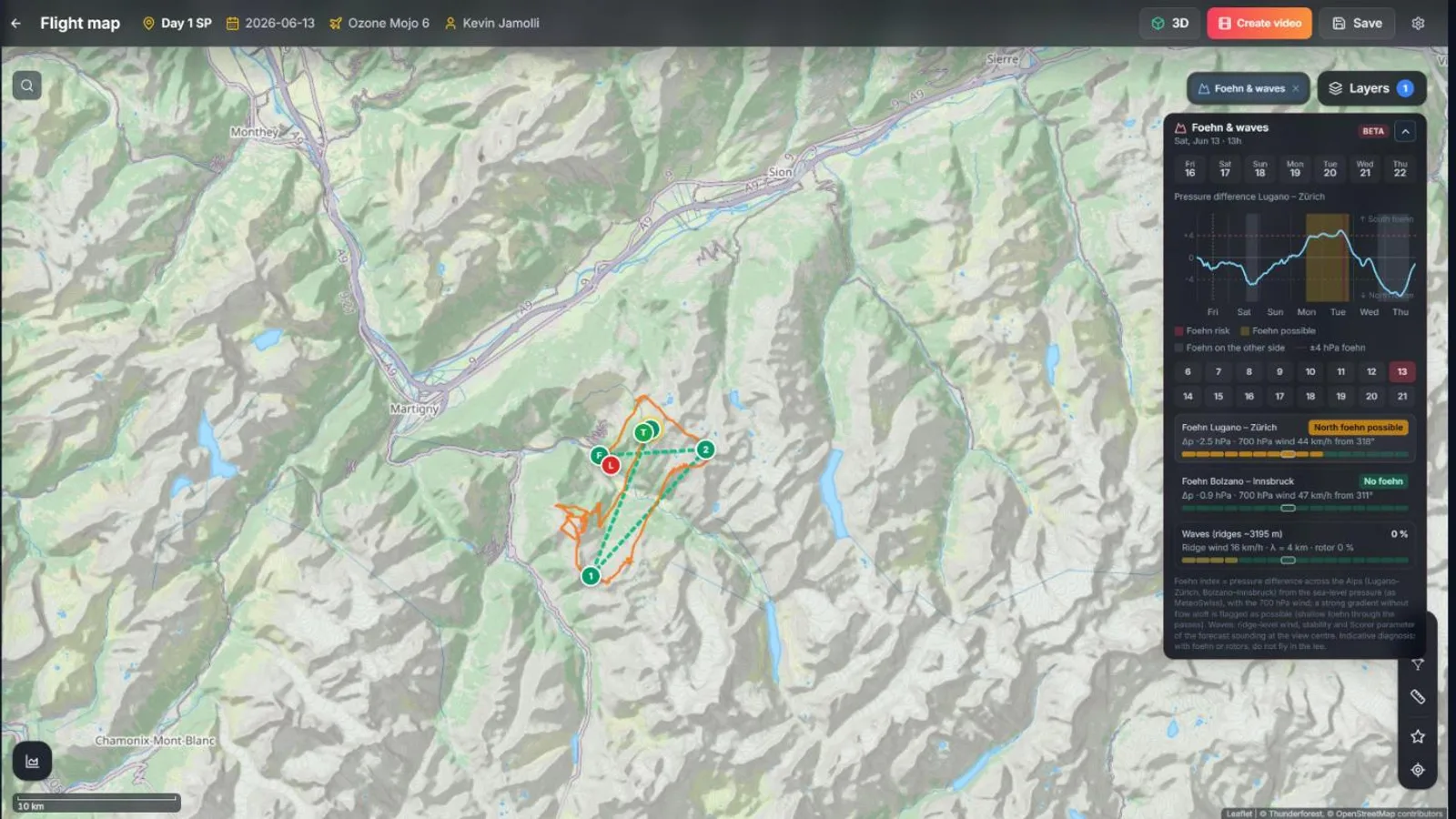Click the Save button
This screenshot has width=1456, height=819.
tap(1358, 24)
